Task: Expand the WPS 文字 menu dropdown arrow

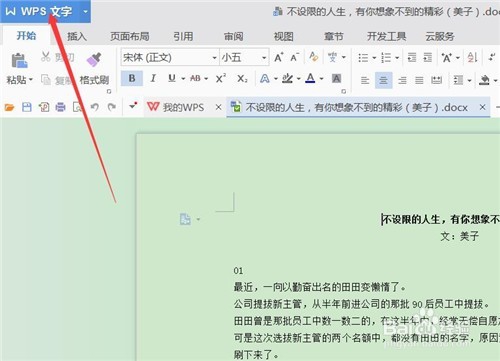Action: (x=85, y=11)
